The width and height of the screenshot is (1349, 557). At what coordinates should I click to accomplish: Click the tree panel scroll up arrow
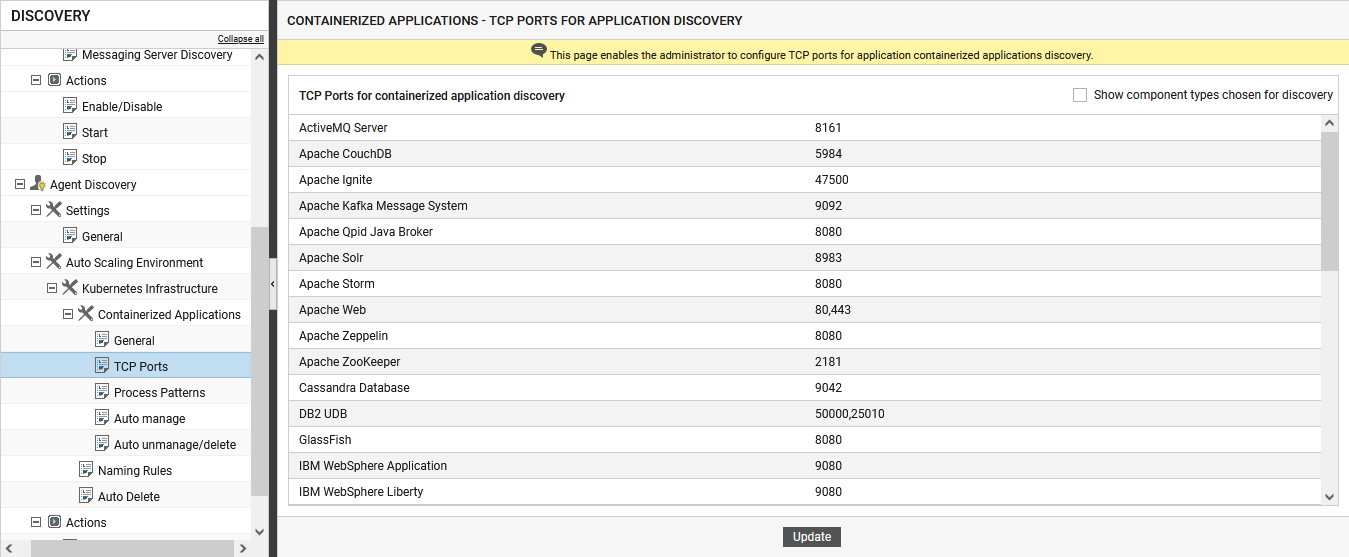tap(260, 57)
